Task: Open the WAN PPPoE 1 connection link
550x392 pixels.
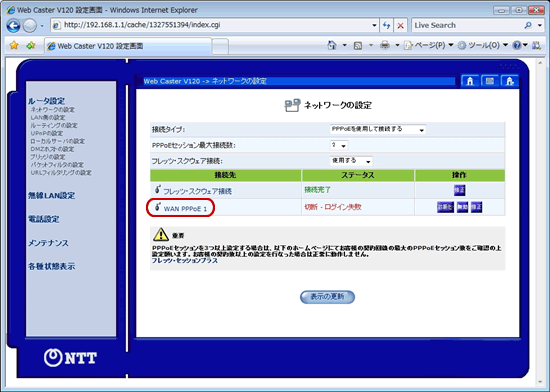Action: tap(185, 209)
